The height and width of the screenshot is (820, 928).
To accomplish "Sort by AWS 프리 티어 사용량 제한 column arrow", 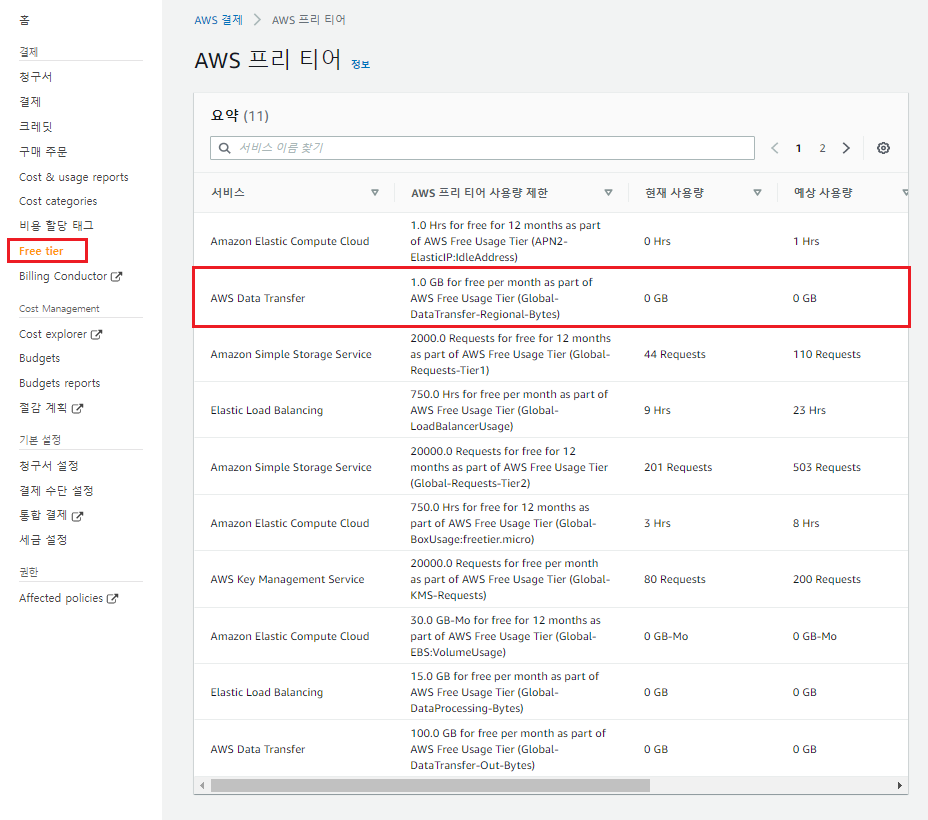I will (x=608, y=192).
